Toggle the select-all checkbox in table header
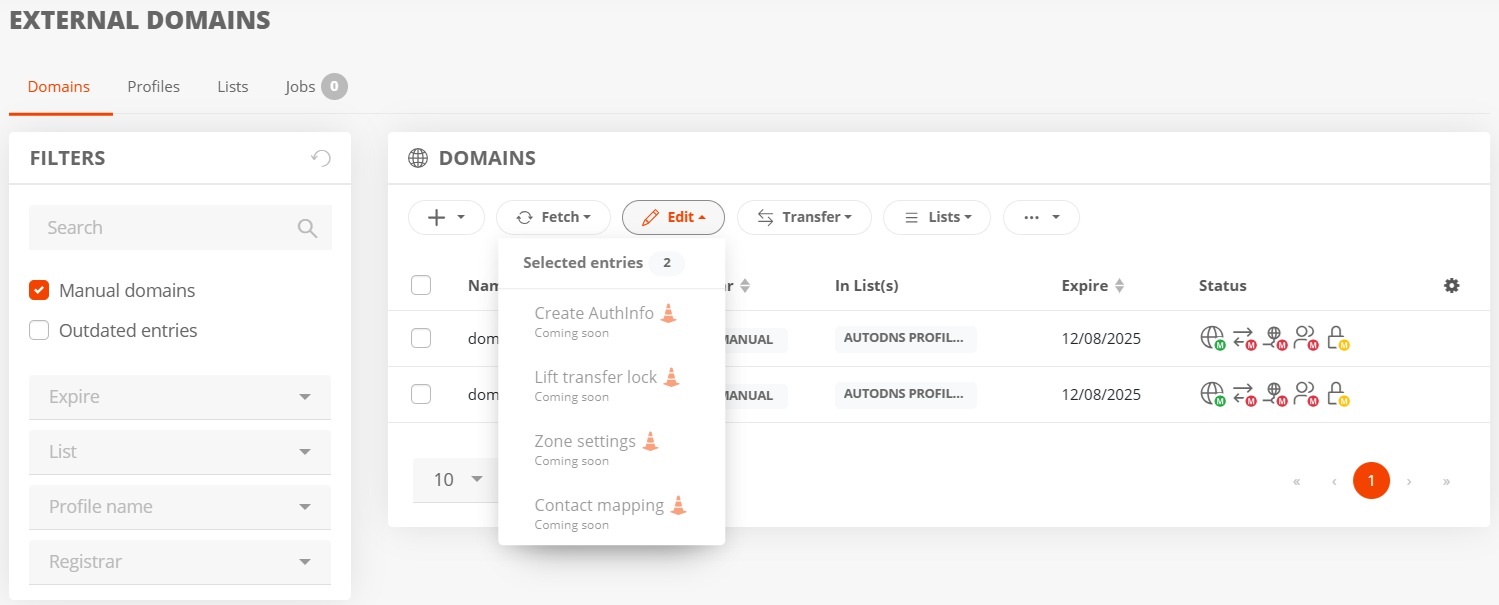Image resolution: width=1499 pixels, height=605 pixels. 421,286
